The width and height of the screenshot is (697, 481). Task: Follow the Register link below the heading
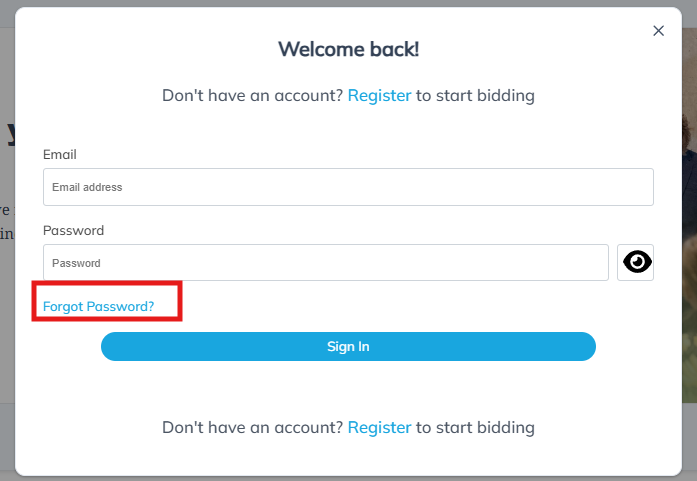coord(379,96)
